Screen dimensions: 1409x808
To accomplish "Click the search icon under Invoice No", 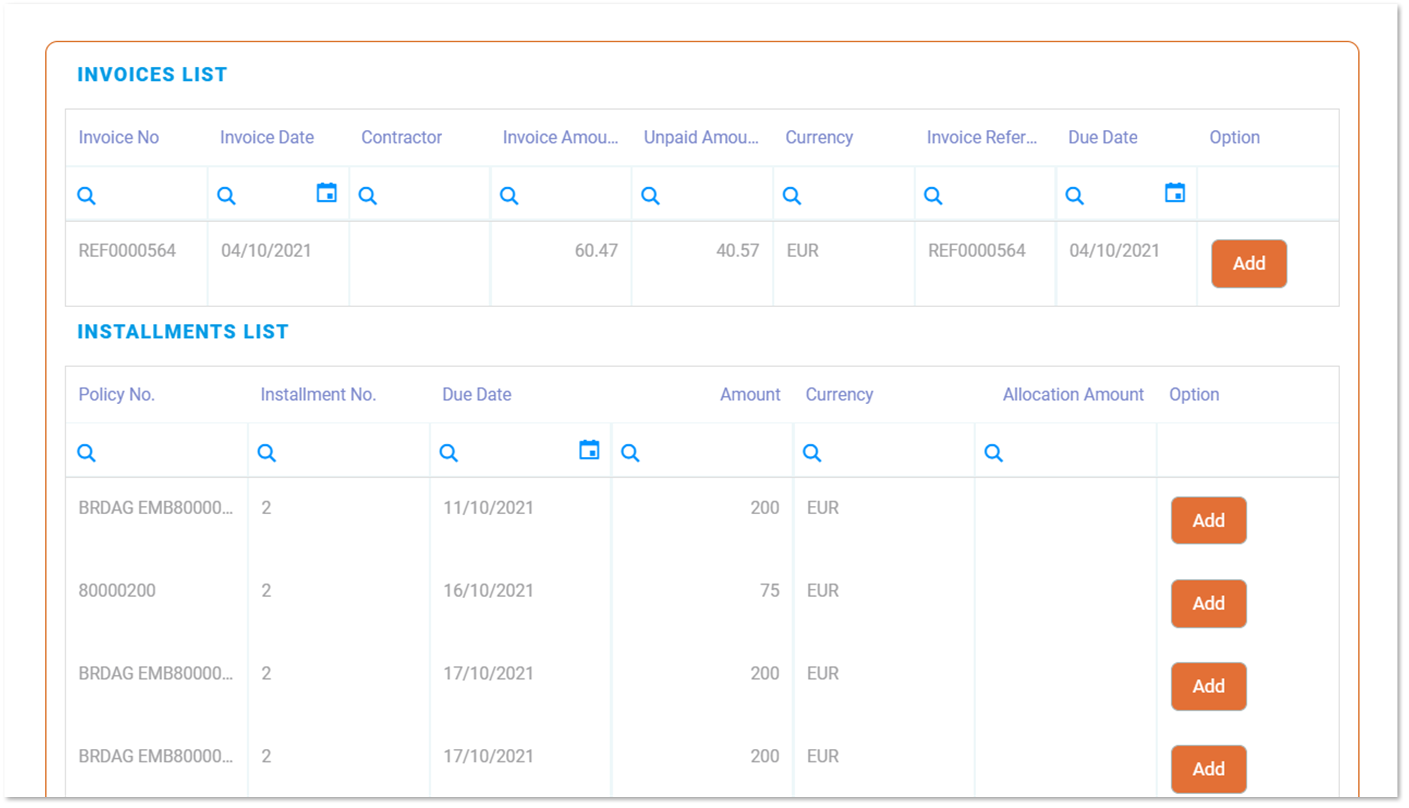I will click(x=87, y=196).
